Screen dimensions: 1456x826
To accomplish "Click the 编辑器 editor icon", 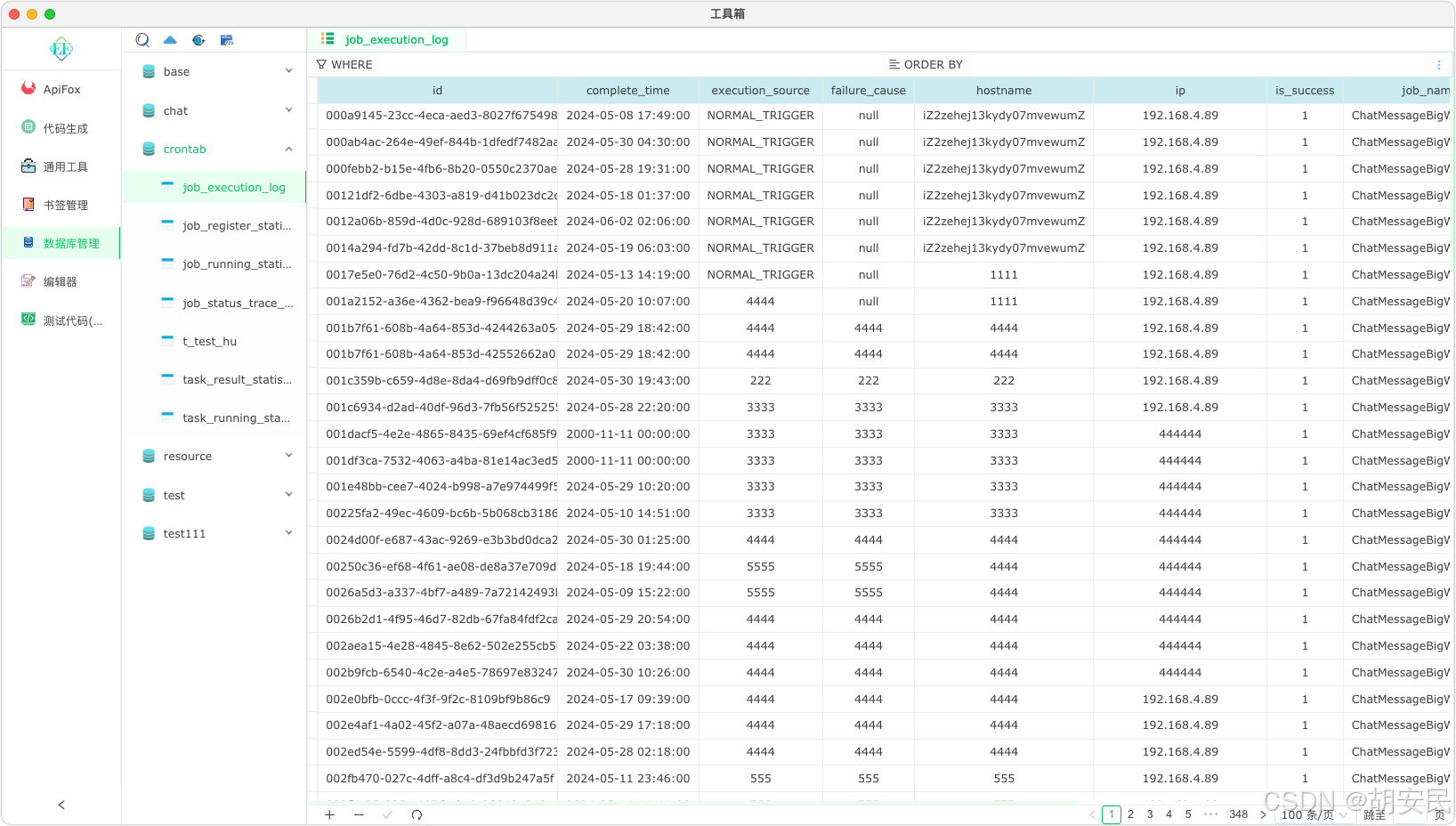I will (28, 280).
